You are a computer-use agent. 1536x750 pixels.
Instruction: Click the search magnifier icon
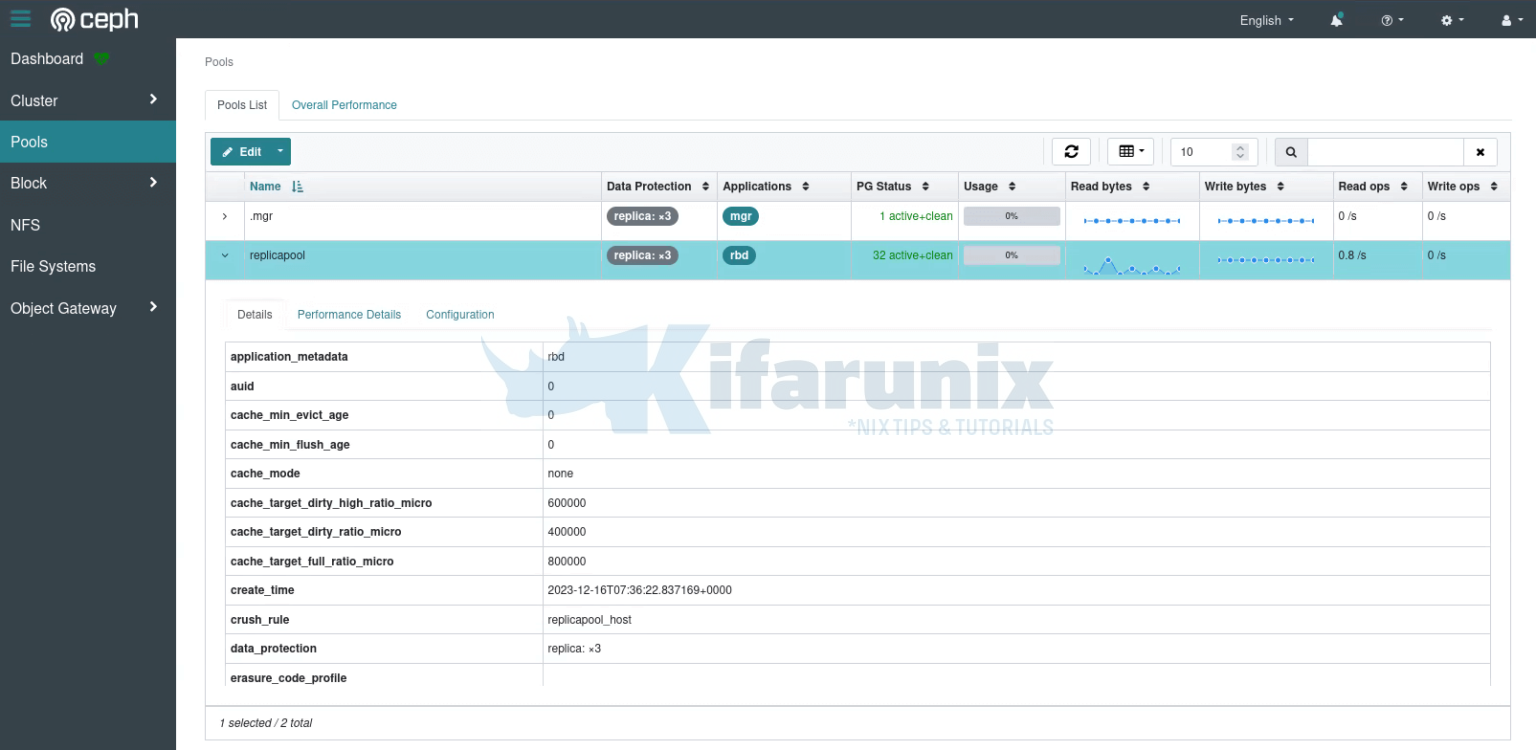pos(1290,151)
